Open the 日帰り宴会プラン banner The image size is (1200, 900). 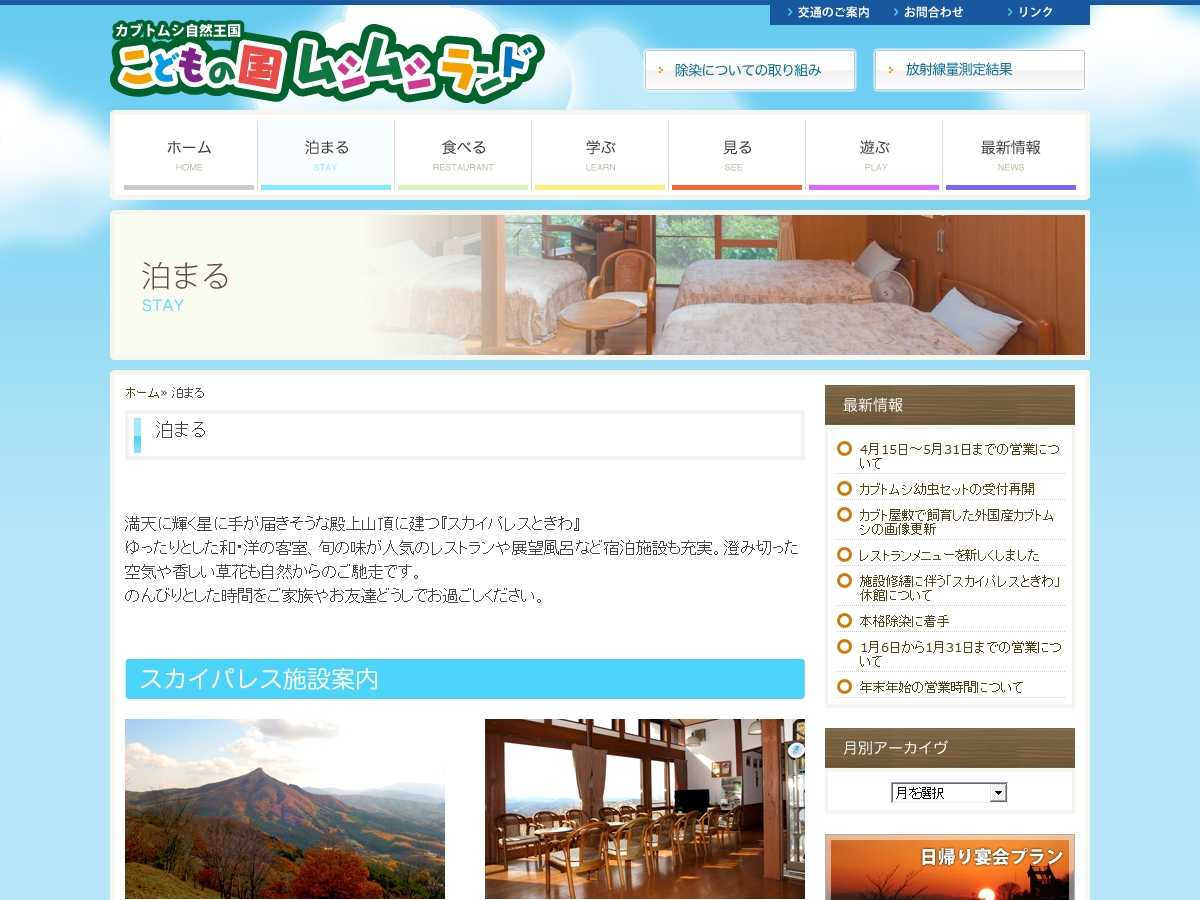coord(949,868)
